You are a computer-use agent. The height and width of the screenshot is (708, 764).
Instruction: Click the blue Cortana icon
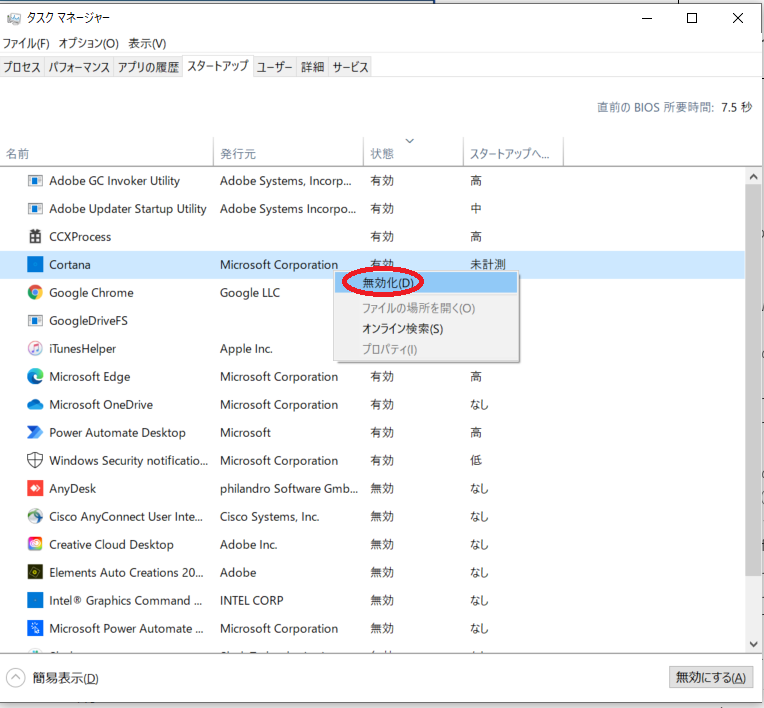click(x=35, y=265)
